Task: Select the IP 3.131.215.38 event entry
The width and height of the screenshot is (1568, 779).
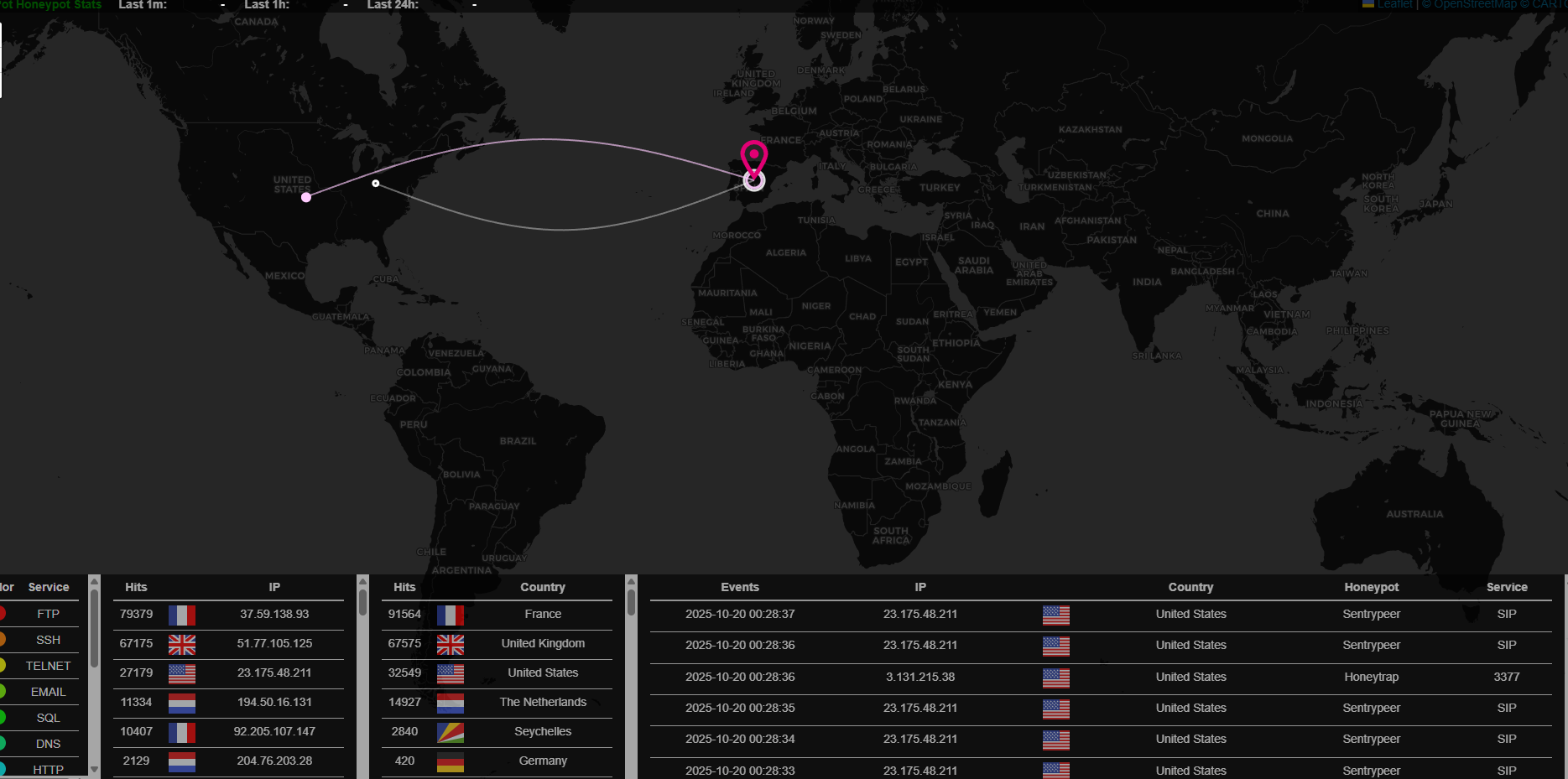Action: click(919, 677)
